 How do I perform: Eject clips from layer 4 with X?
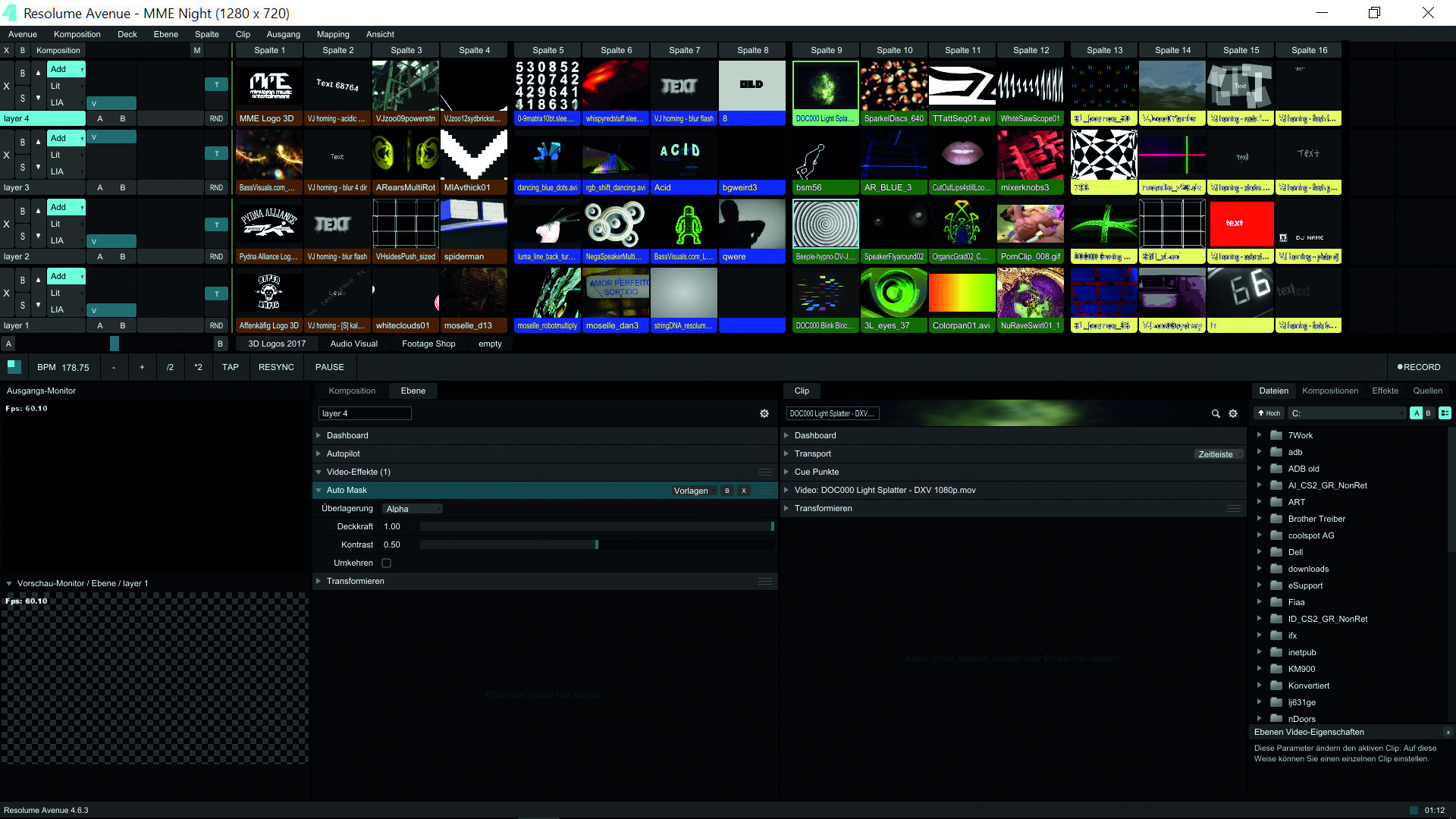7,86
